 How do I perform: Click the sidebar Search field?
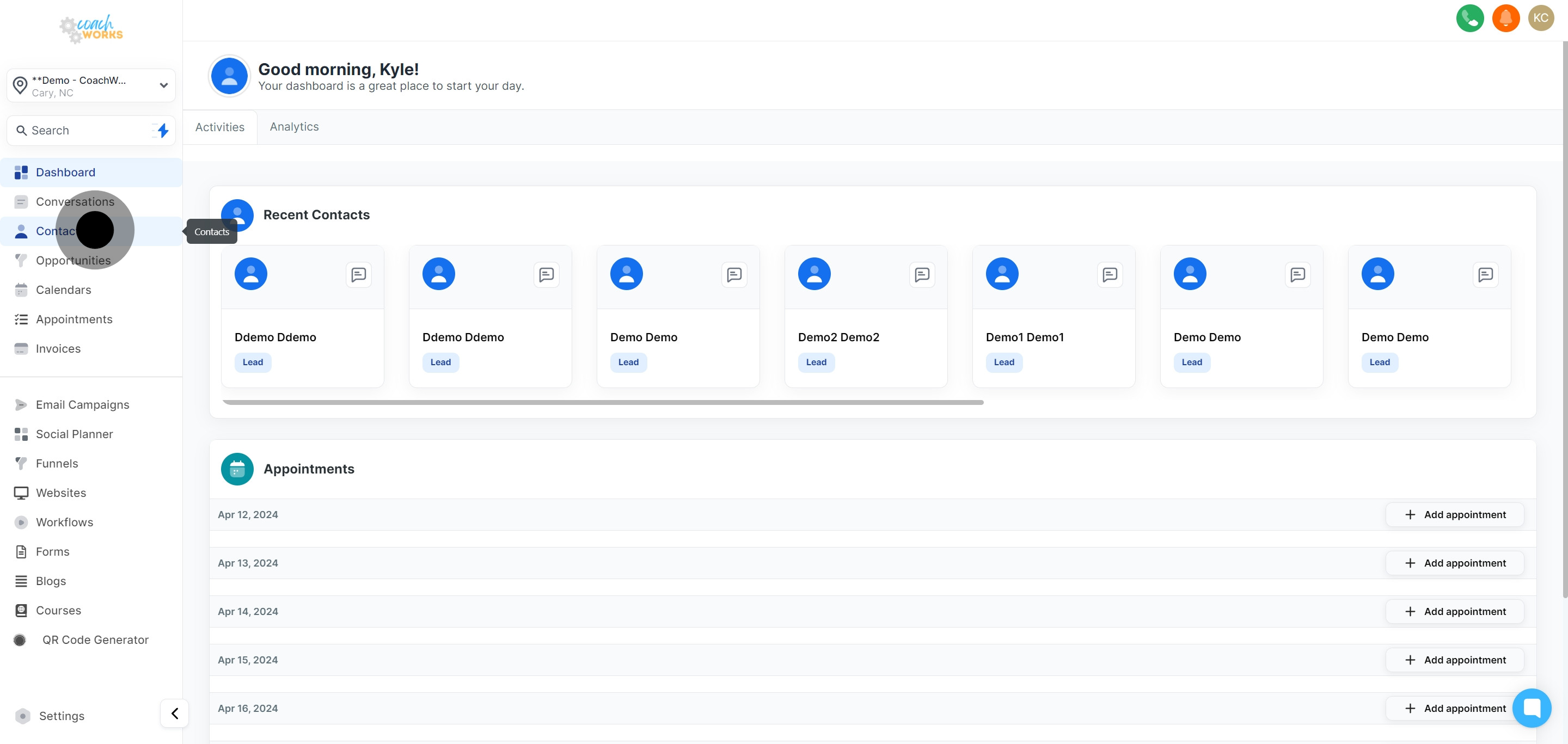tap(82, 130)
